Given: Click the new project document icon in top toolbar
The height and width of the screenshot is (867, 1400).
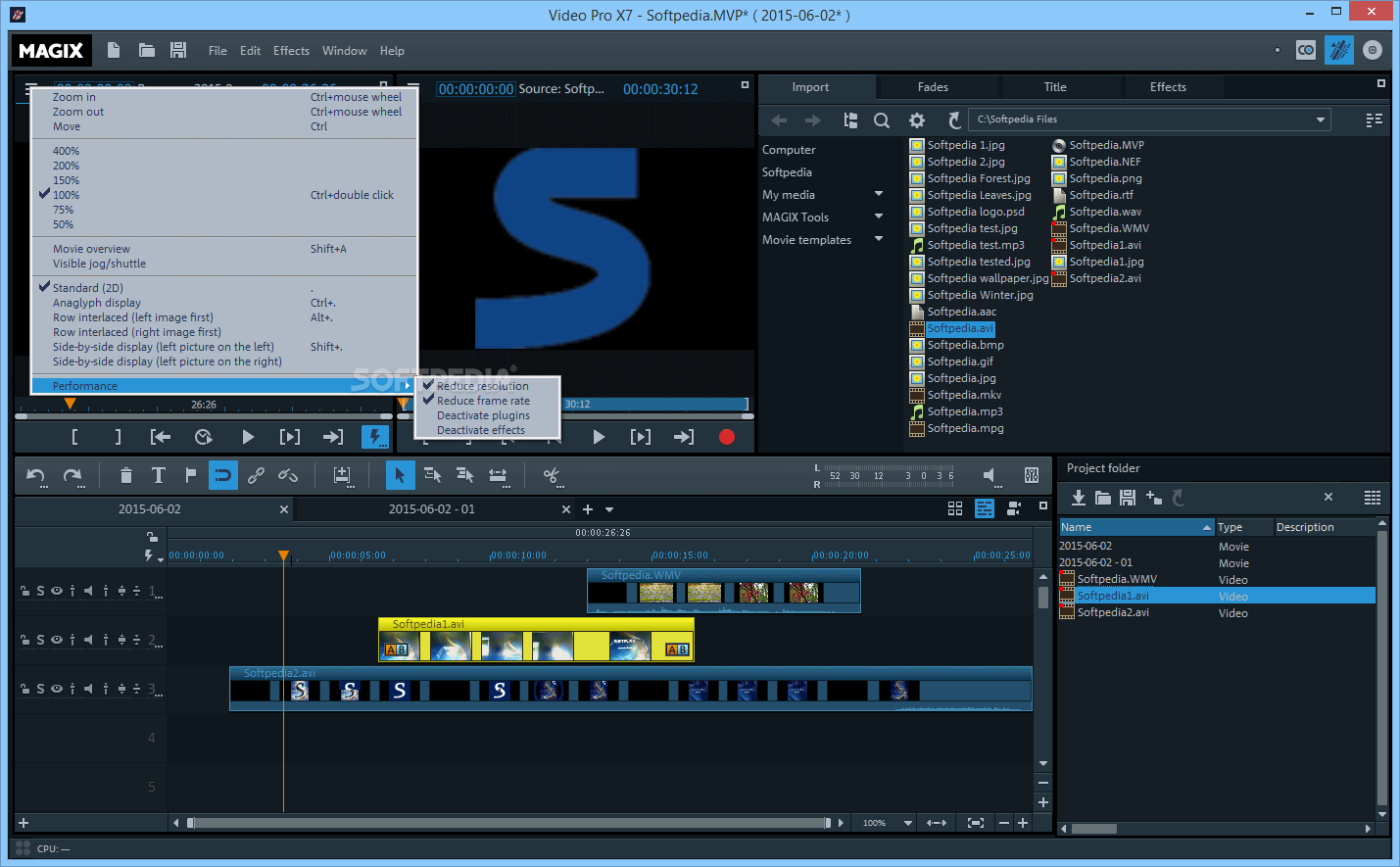Looking at the screenshot, I should pyautogui.click(x=114, y=50).
